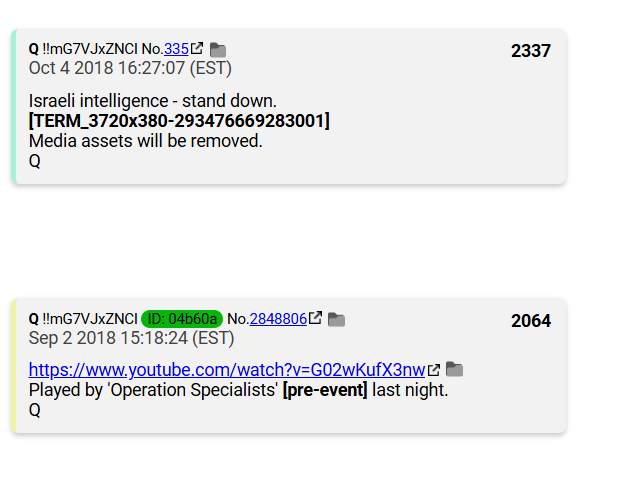Screen dimensions: 623x482
Task: Open post No. 335 link
Action: click(176, 49)
